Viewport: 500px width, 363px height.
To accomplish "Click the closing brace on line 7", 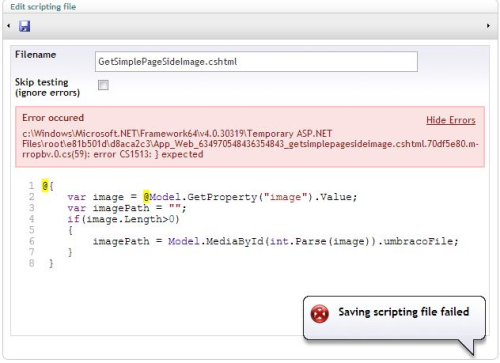I will pyautogui.click(x=70, y=252).
